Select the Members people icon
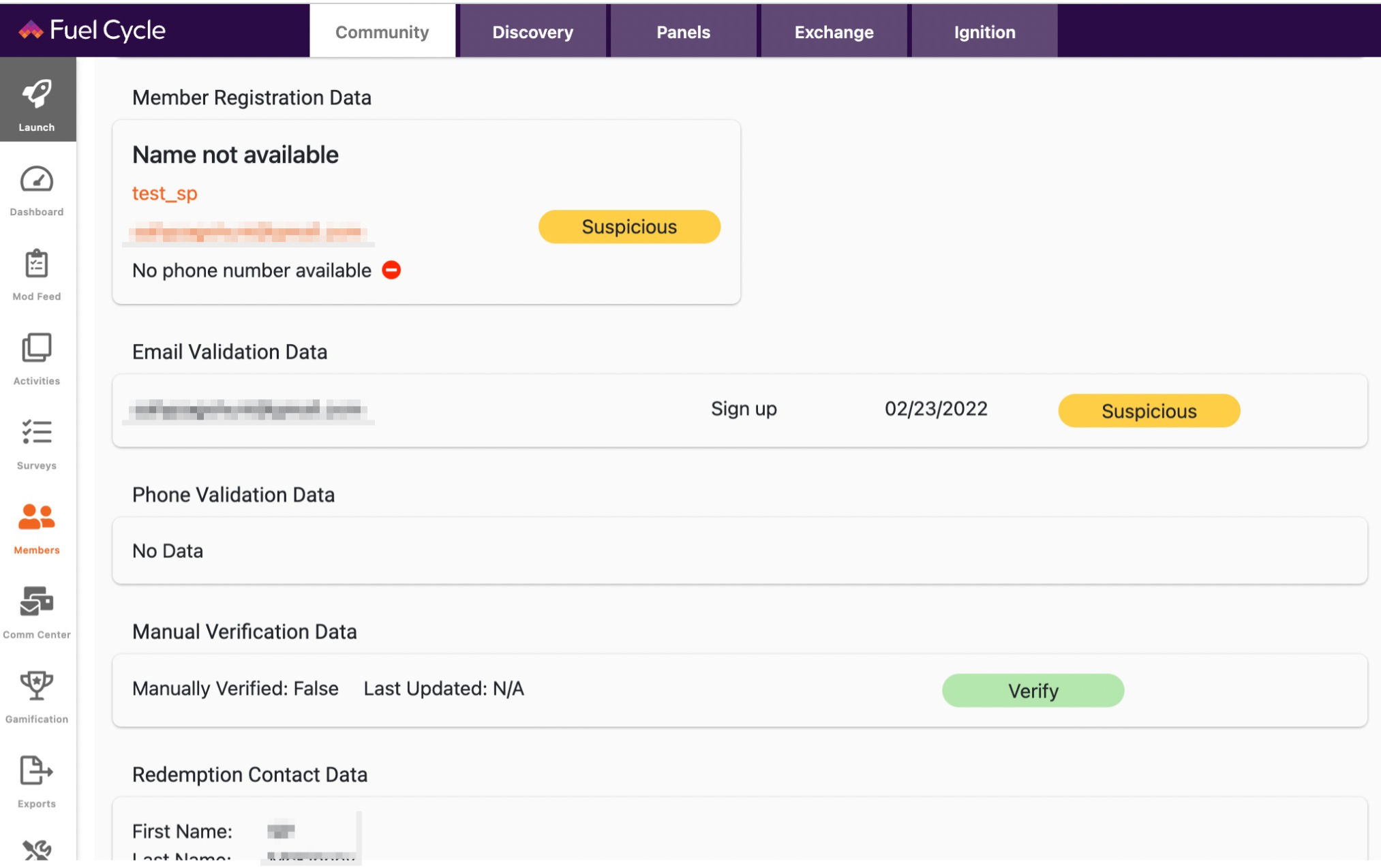 coord(37,517)
